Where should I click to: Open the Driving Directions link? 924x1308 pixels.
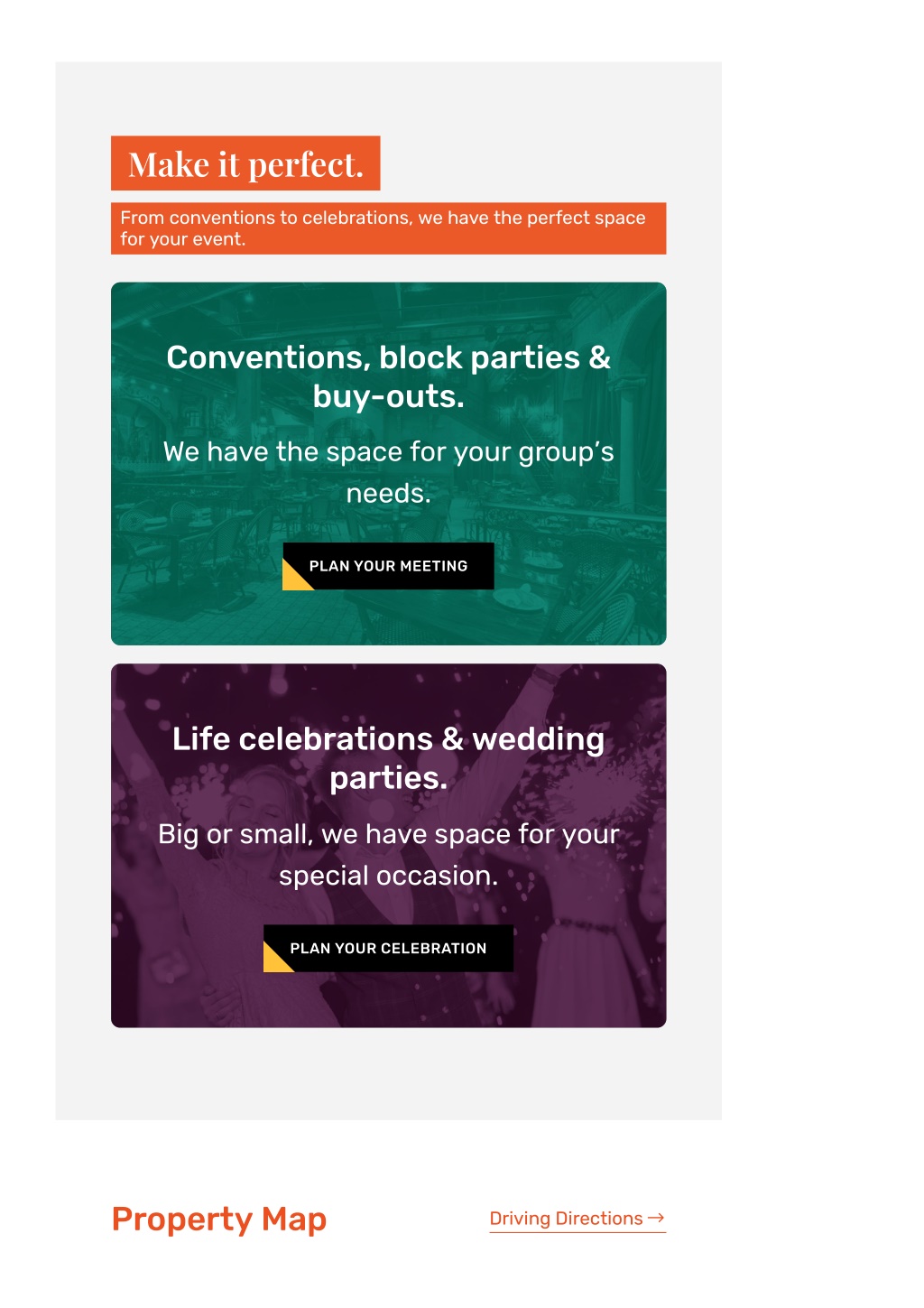[577, 1219]
